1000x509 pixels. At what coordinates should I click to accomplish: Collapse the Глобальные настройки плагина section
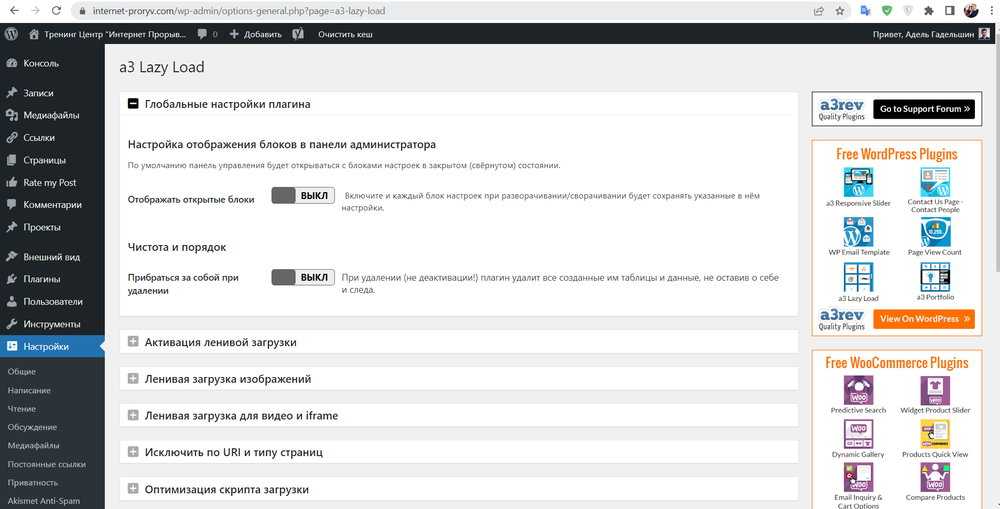(x=133, y=104)
